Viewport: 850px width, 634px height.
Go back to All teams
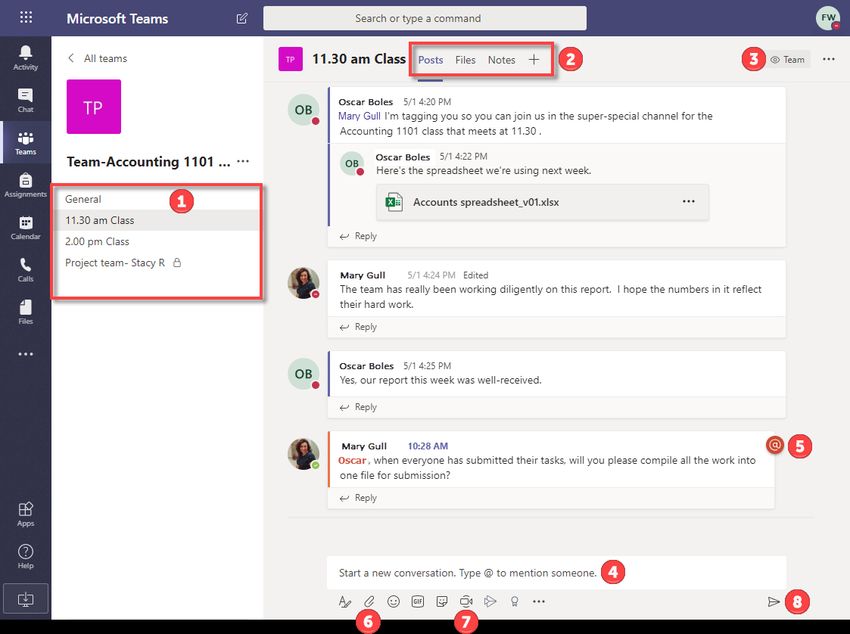pos(98,58)
